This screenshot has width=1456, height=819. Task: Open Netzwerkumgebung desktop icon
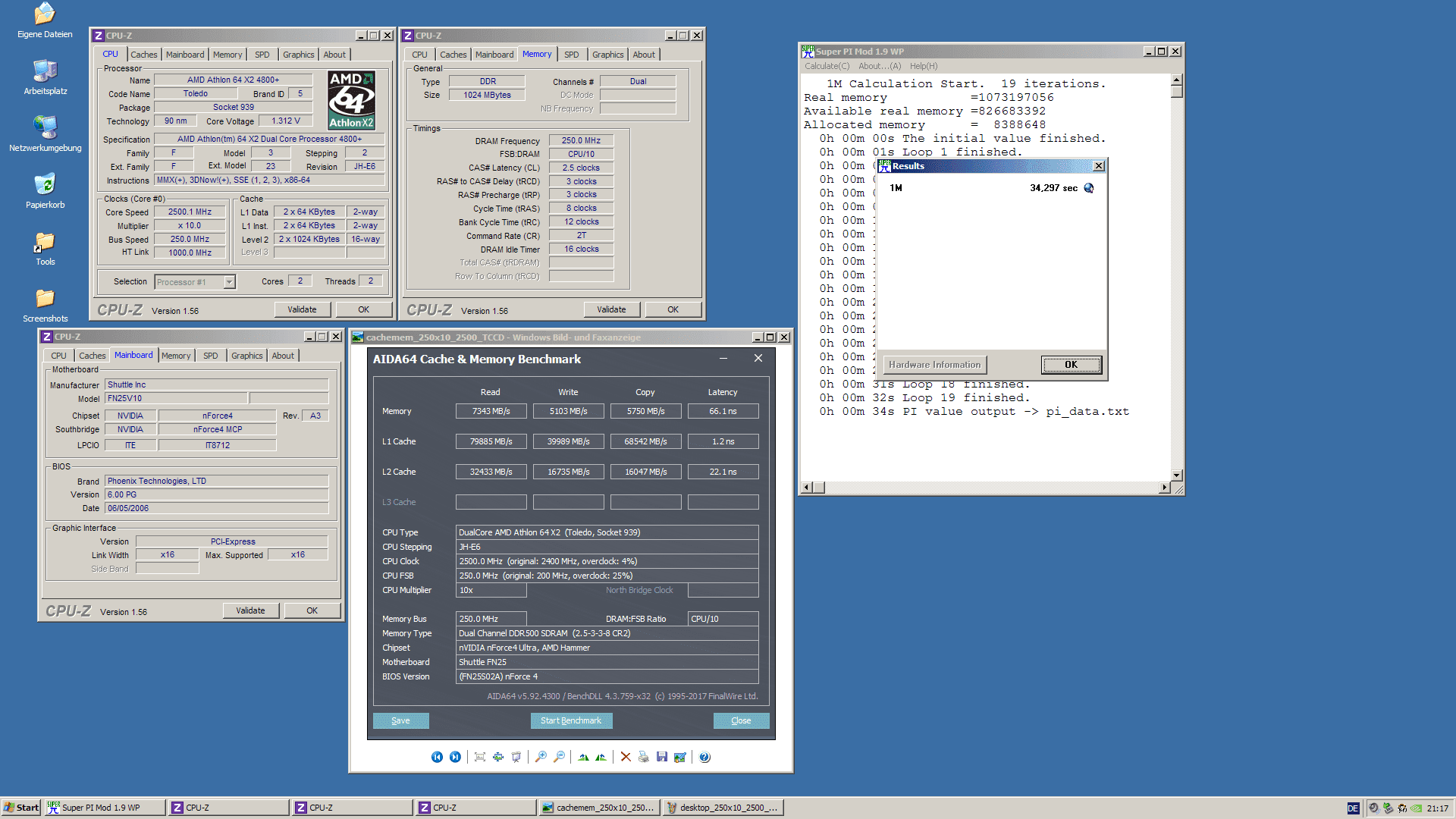45,134
